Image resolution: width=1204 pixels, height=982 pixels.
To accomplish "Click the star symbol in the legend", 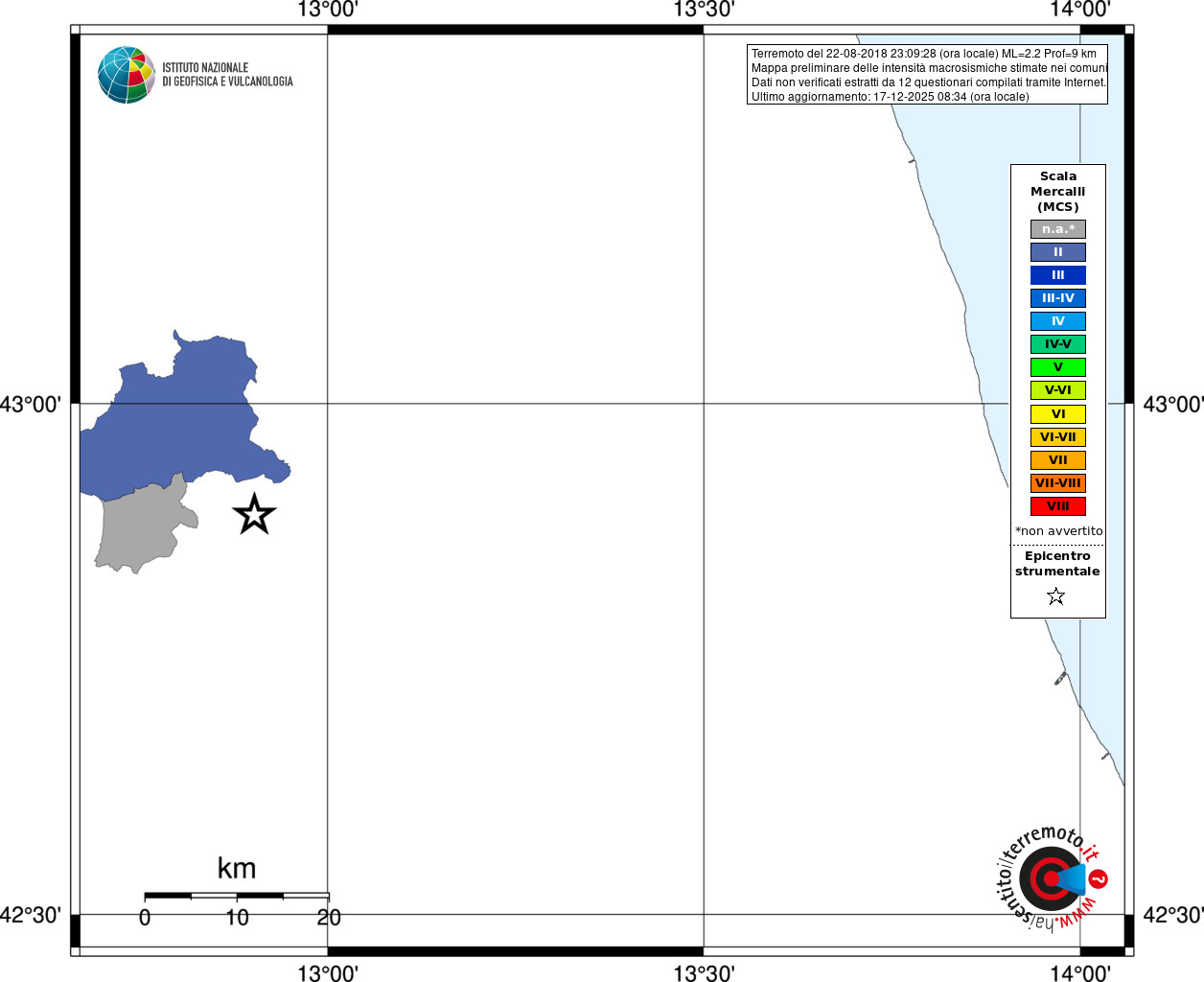I will point(1056,596).
